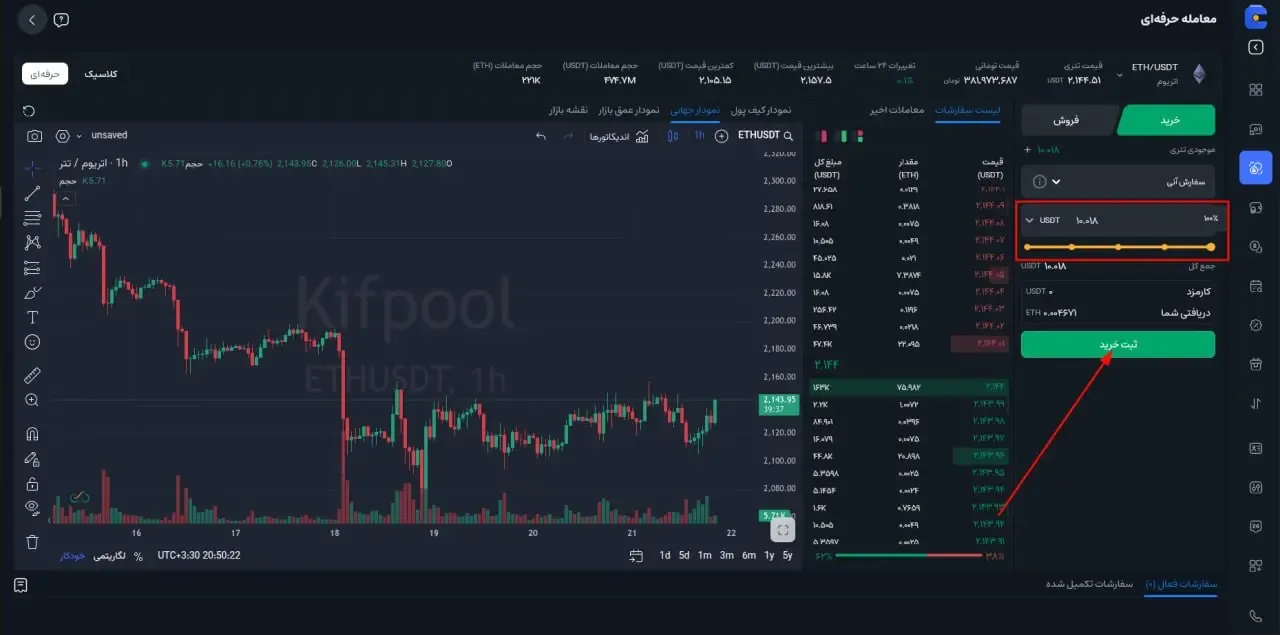
Task: Click the zoom in magnifier tool
Action: tap(32, 400)
